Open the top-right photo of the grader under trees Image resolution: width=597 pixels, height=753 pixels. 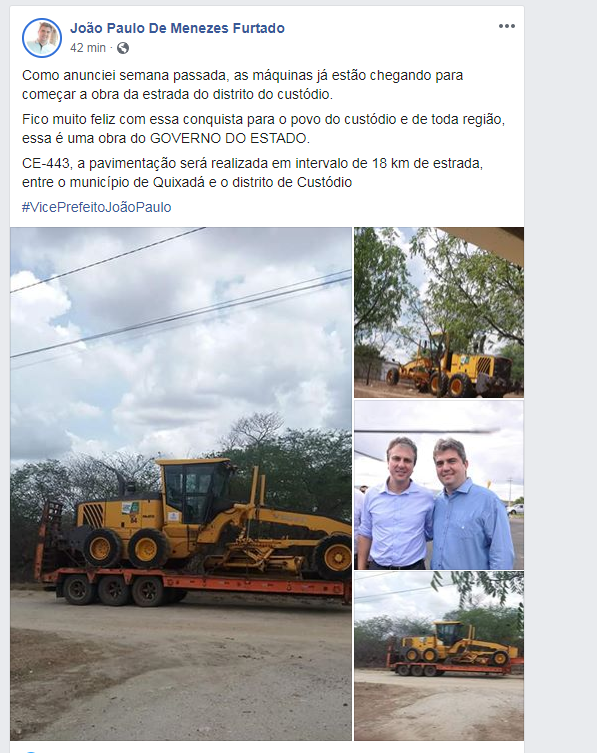click(439, 312)
